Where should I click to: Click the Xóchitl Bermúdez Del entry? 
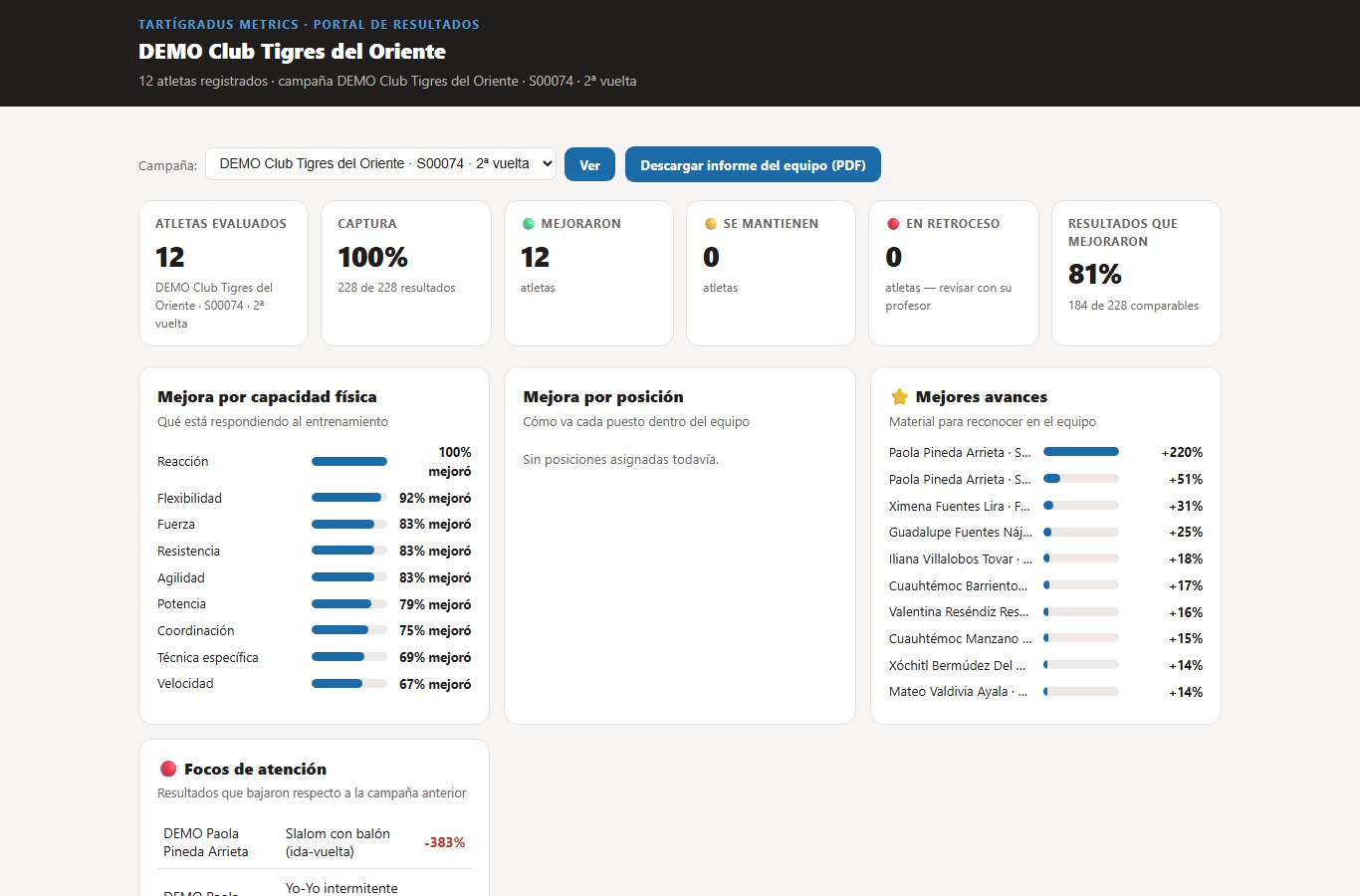1045,665
